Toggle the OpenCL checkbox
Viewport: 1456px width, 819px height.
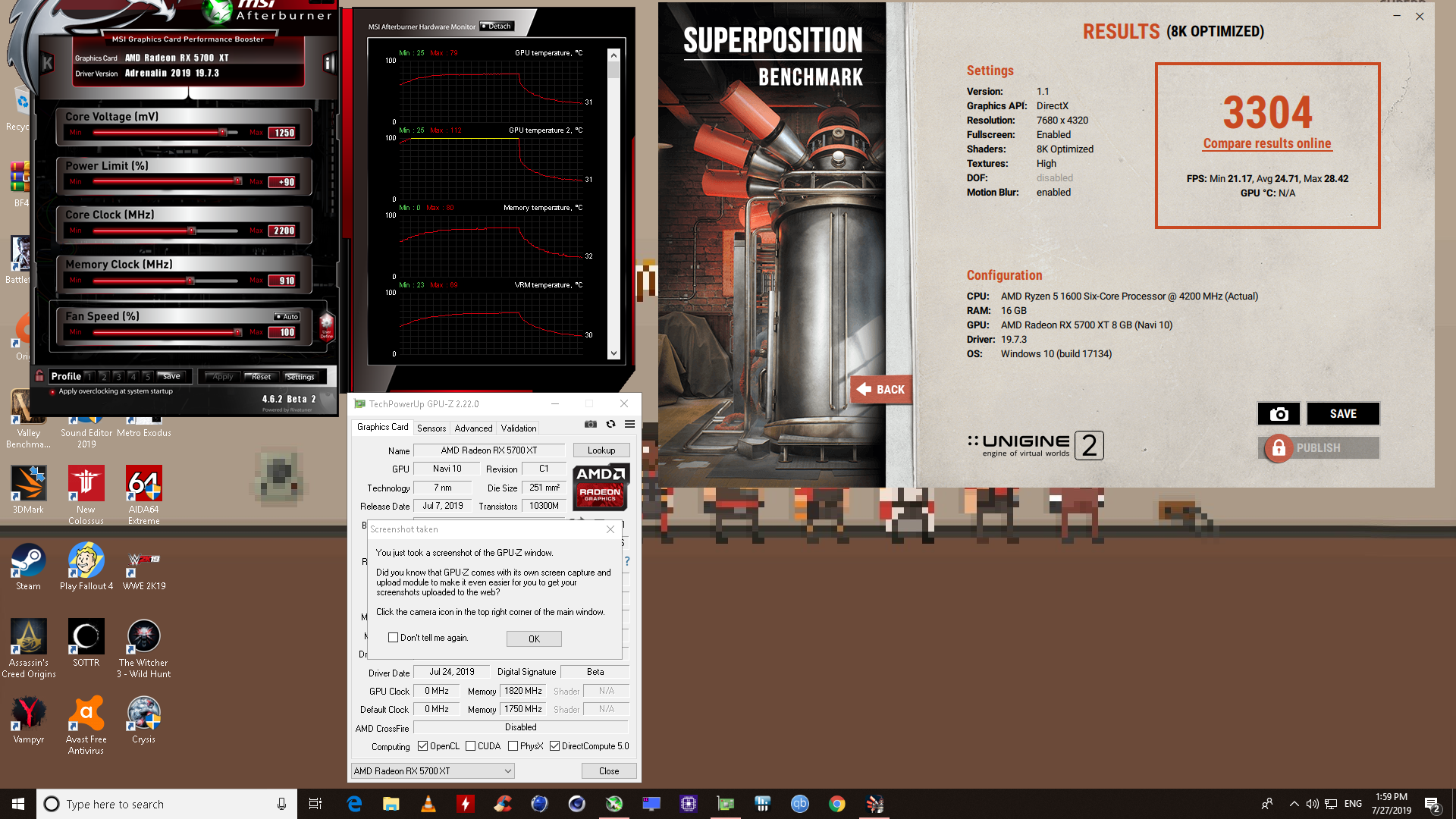coord(422,746)
